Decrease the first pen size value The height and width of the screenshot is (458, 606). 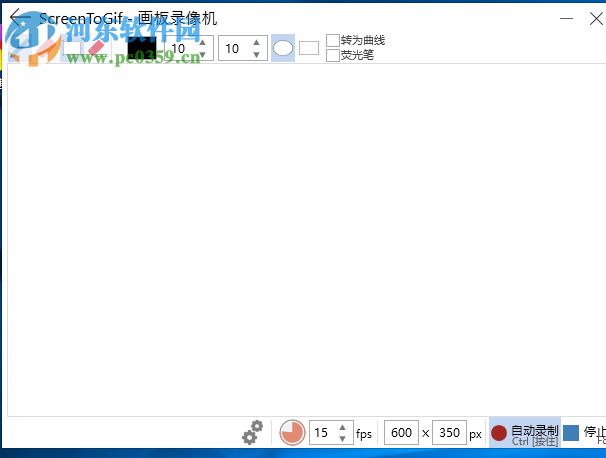pos(203,55)
